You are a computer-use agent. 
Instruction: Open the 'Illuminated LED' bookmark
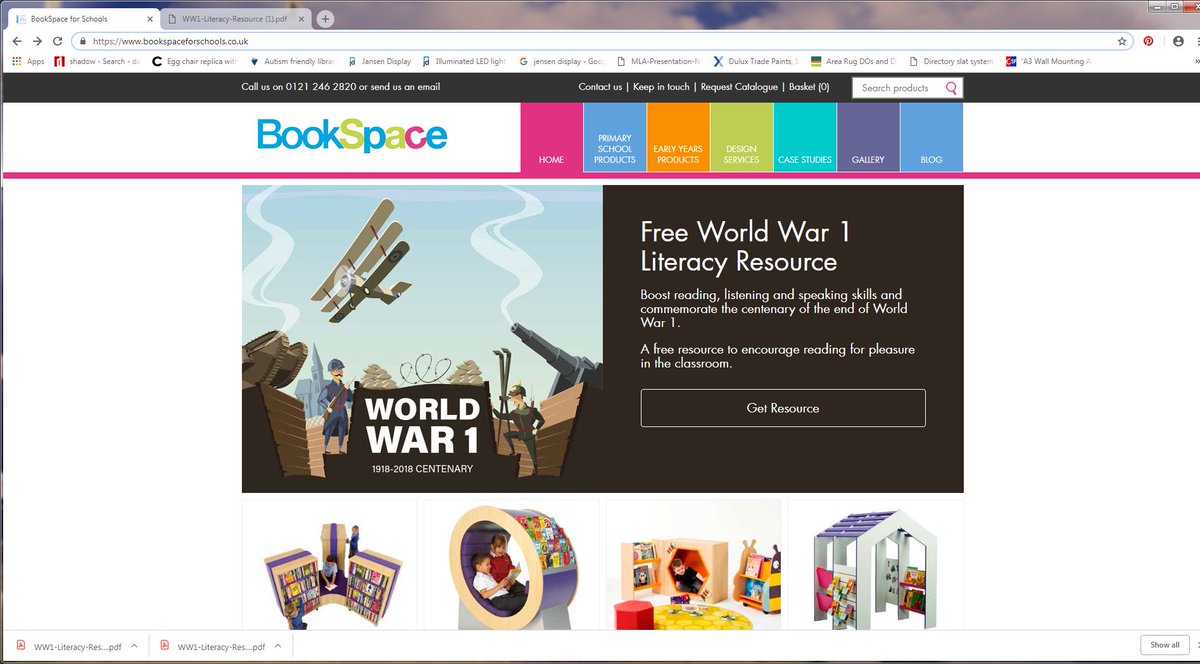tap(464, 61)
